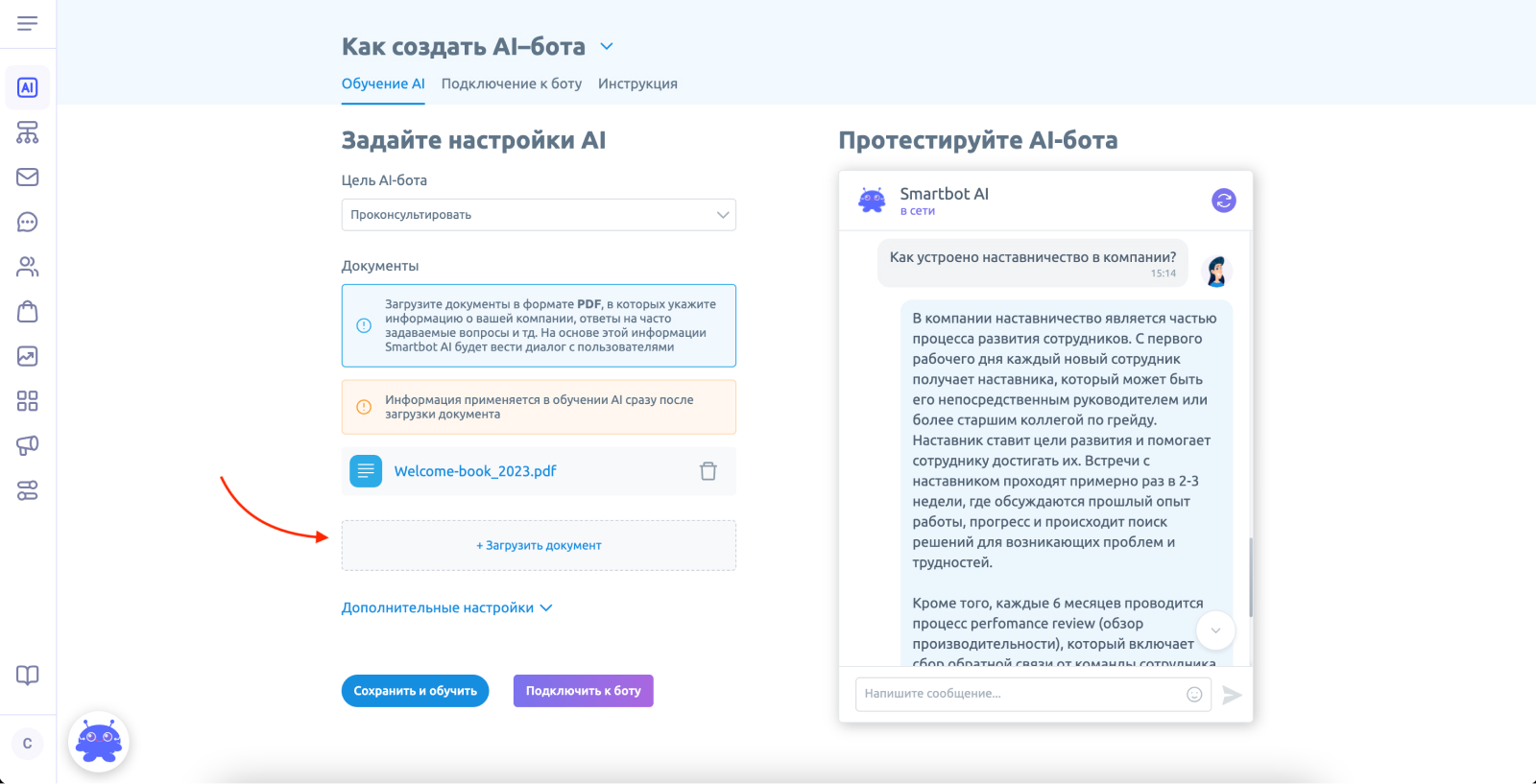Open the users sidebar icon
This screenshot has height=784, width=1536.
click(28, 267)
